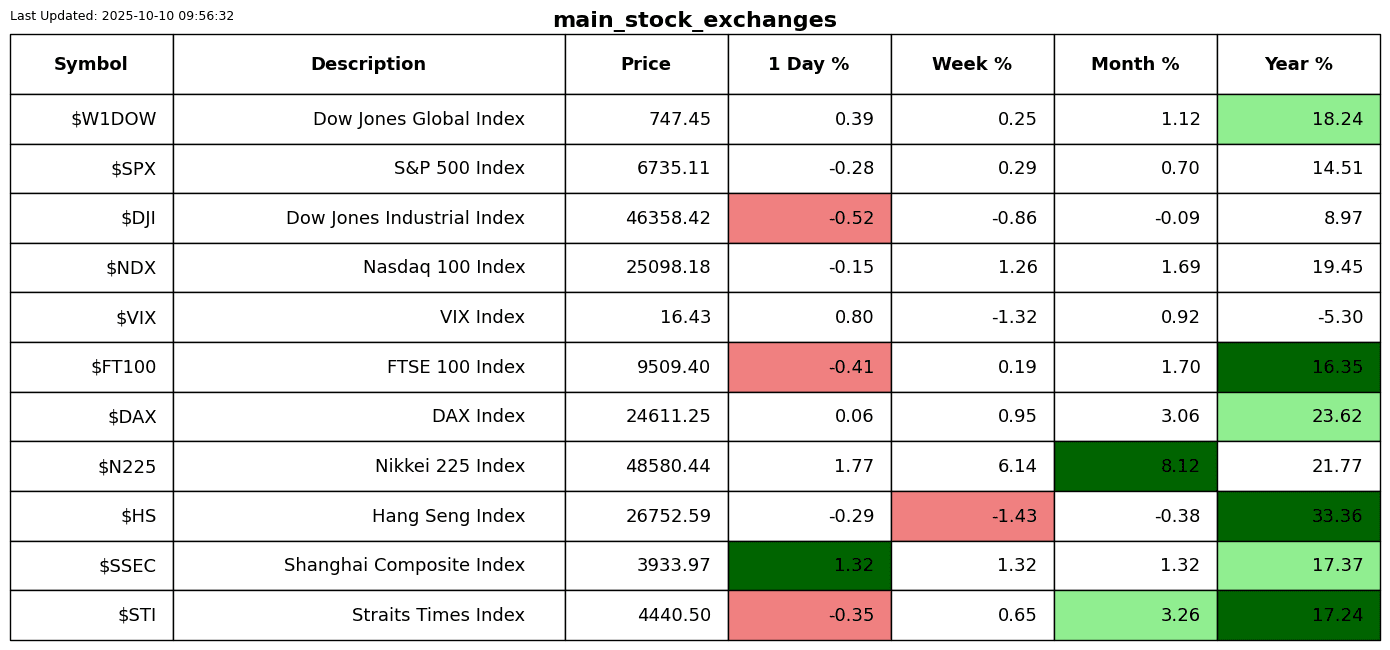Select the Shanghai Composite Index description

[x=404, y=566]
